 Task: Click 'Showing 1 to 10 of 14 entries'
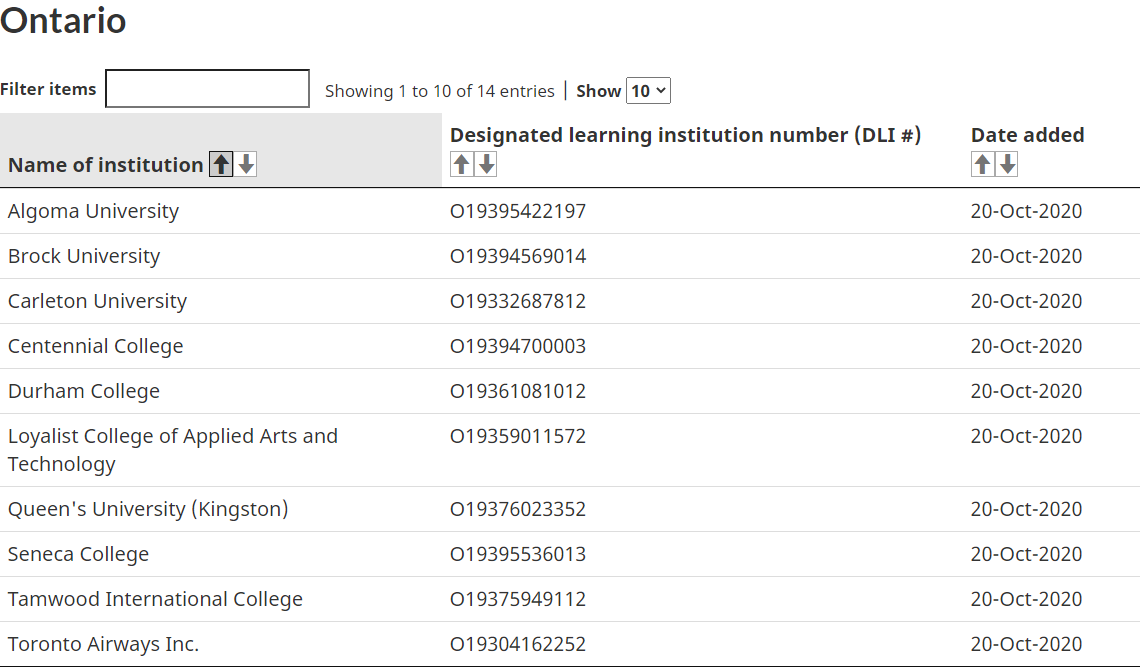pos(439,91)
